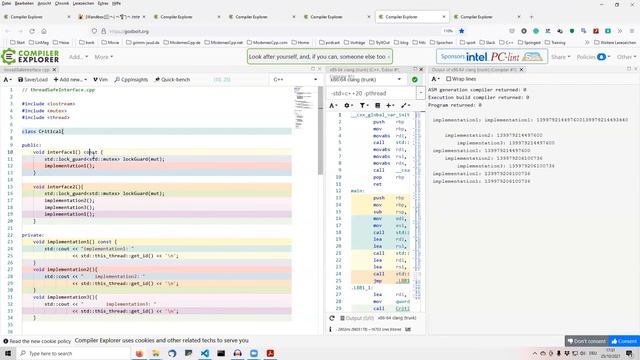Open the compiler pane font size menu

[333, 105]
